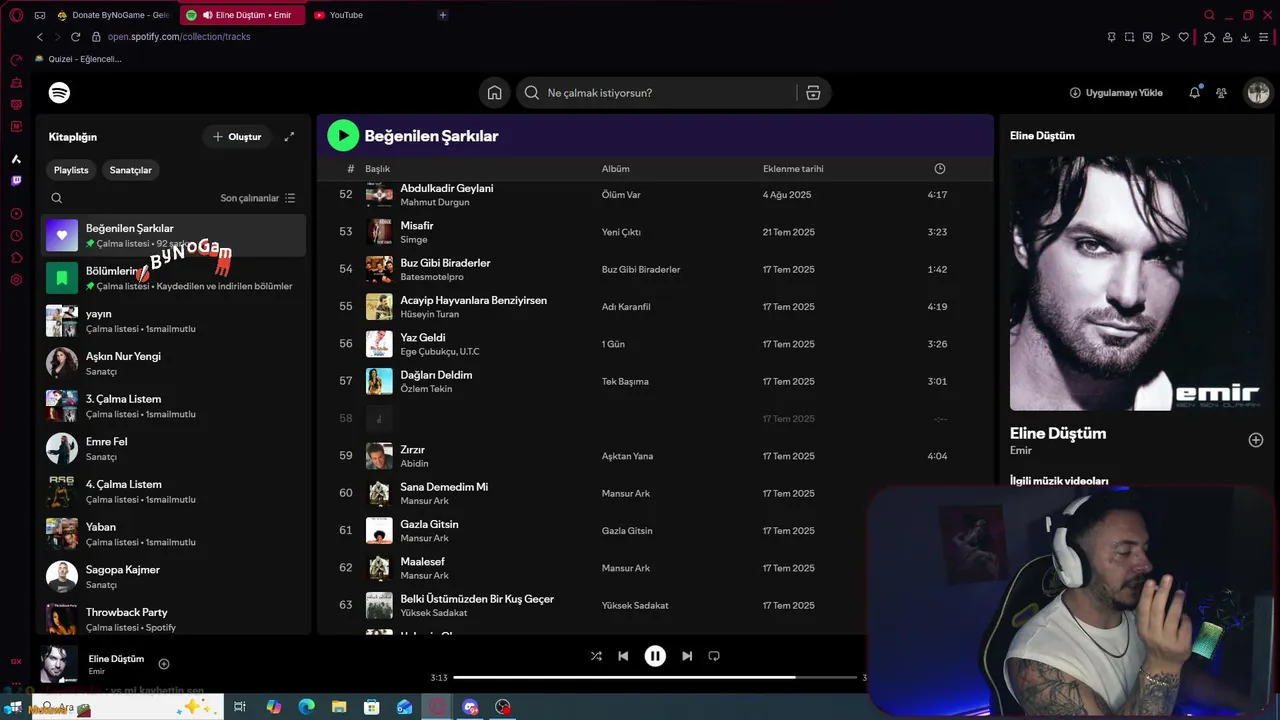Open the Gazla Gitsin album link
The width and height of the screenshot is (1280, 720).
pos(627,531)
